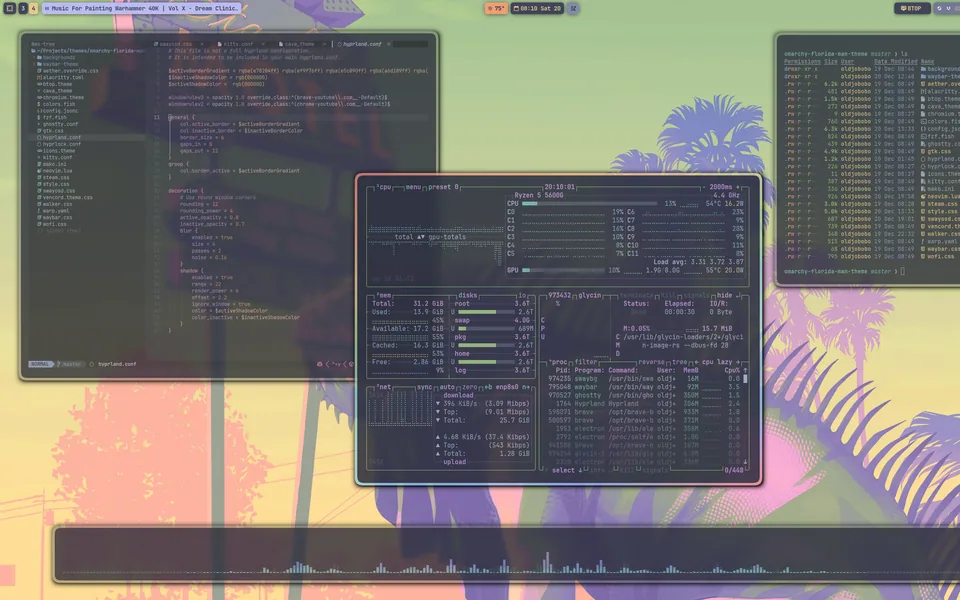Open vencord.theme.css in neo-tree
This screenshot has height=600, width=960.
(x=67, y=198)
